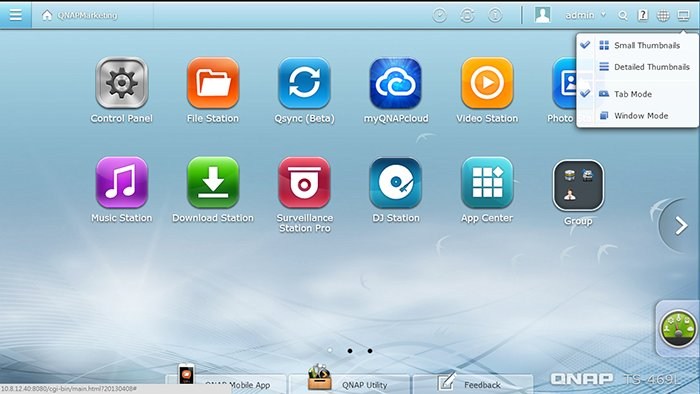
Task: Open the QNAP Utility link
Action: click(349, 384)
